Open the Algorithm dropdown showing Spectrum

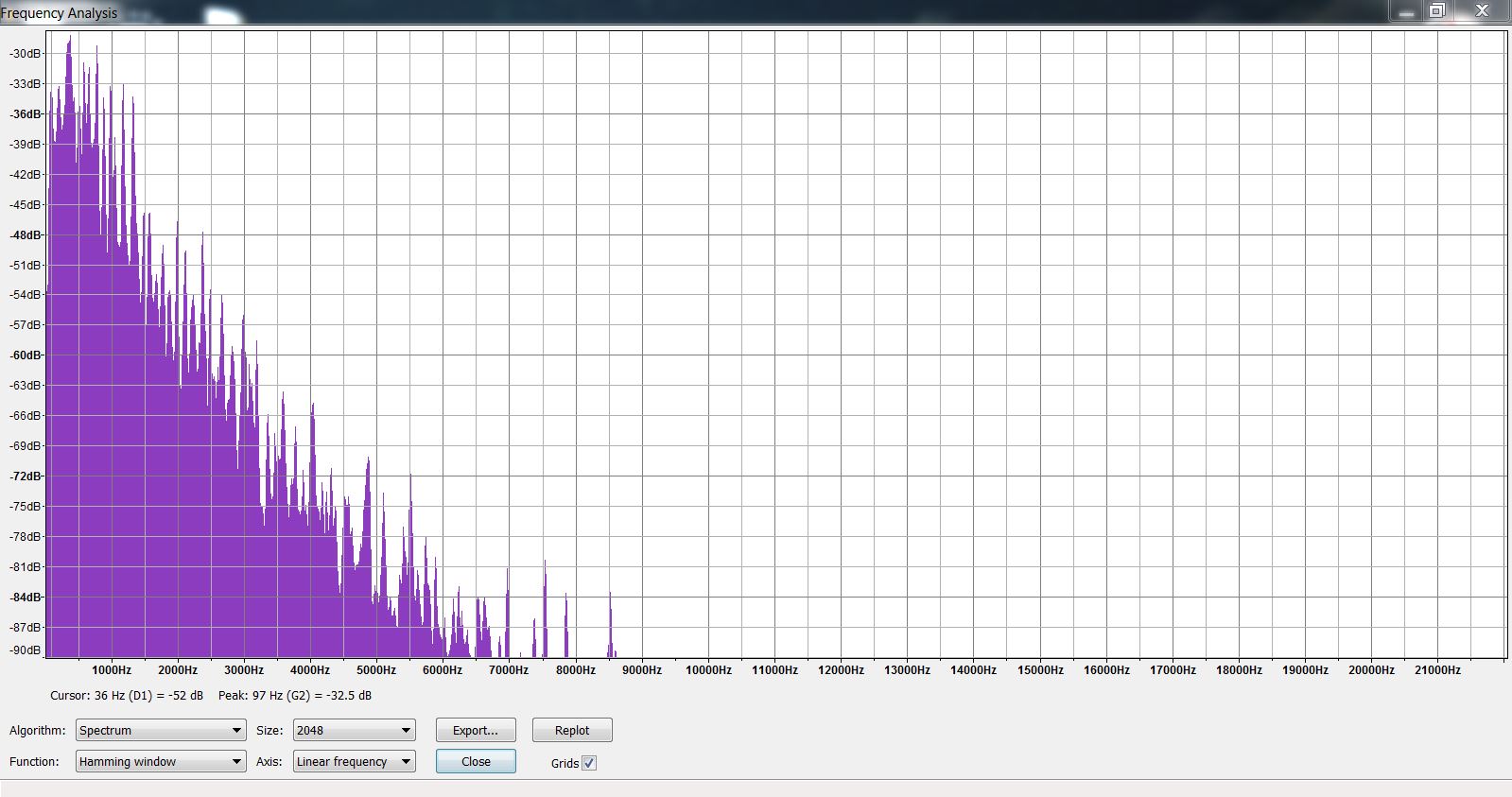coord(161,730)
